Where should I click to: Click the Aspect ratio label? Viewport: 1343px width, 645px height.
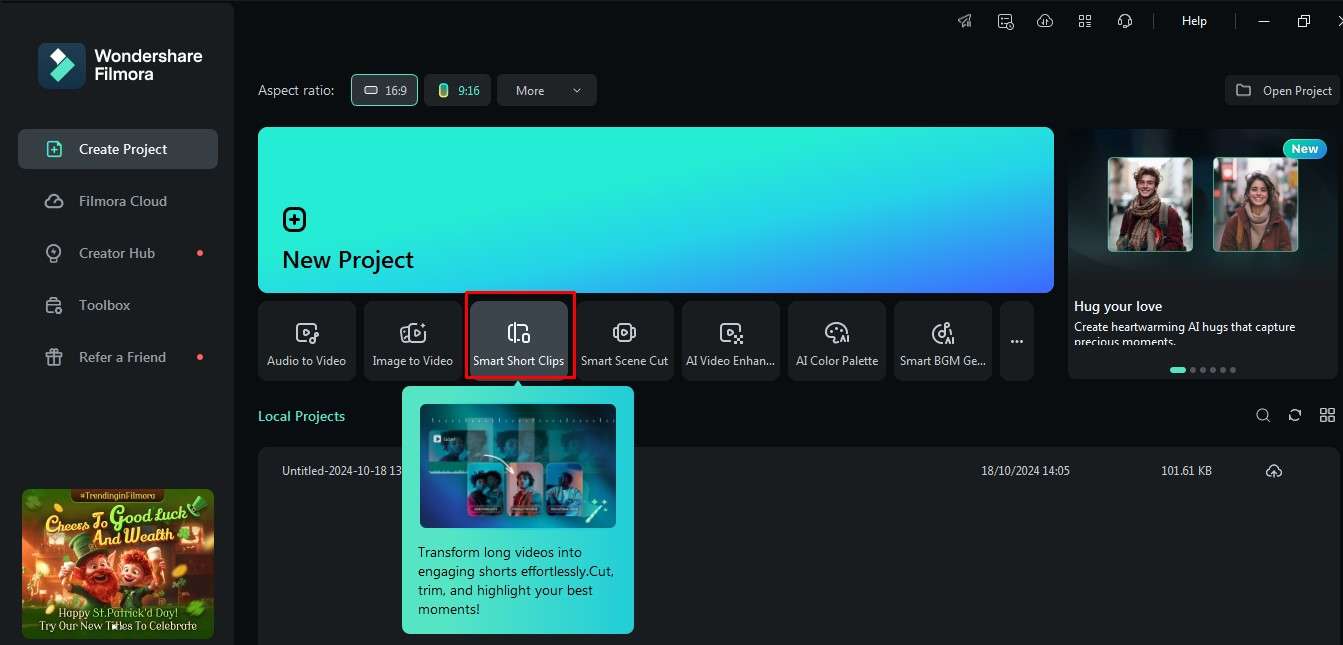[297, 90]
